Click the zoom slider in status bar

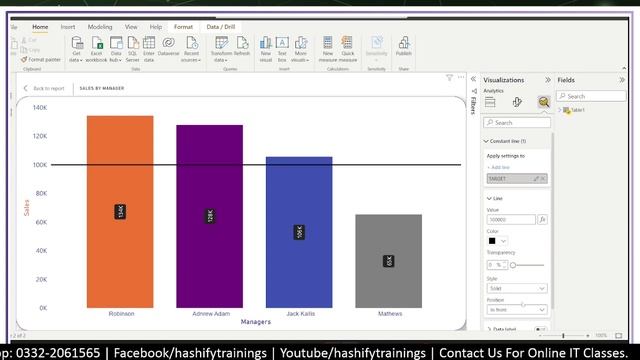click(x=564, y=336)
